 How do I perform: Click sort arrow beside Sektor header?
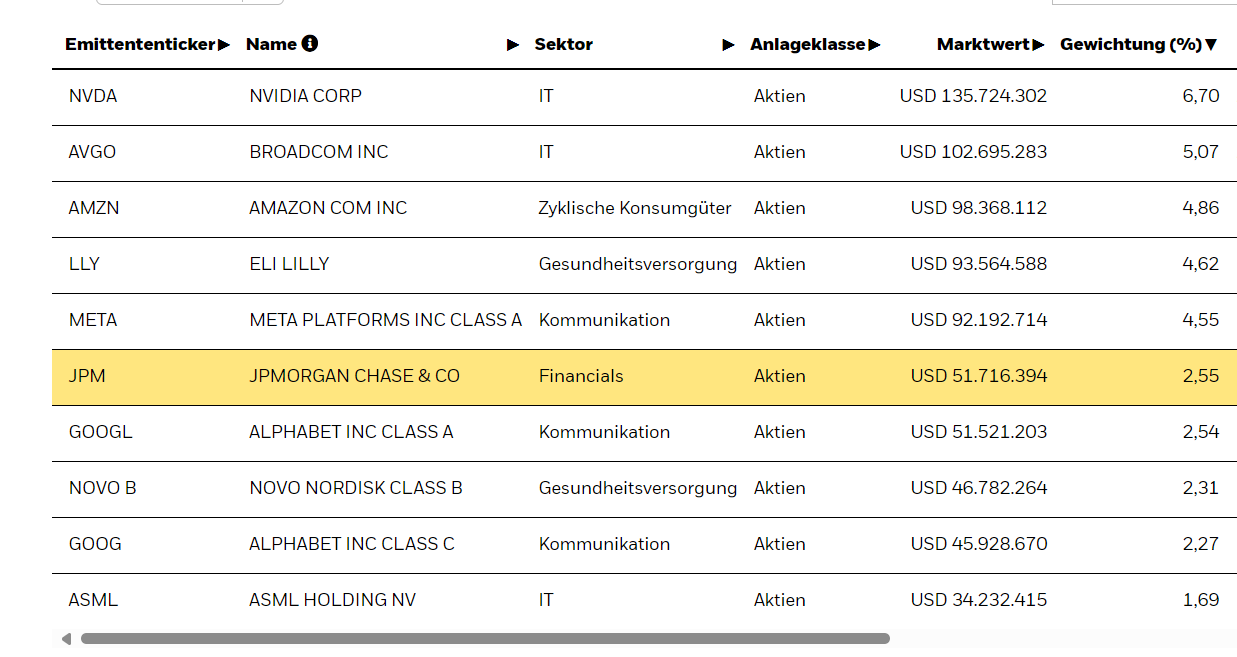(x=728, y=45)
